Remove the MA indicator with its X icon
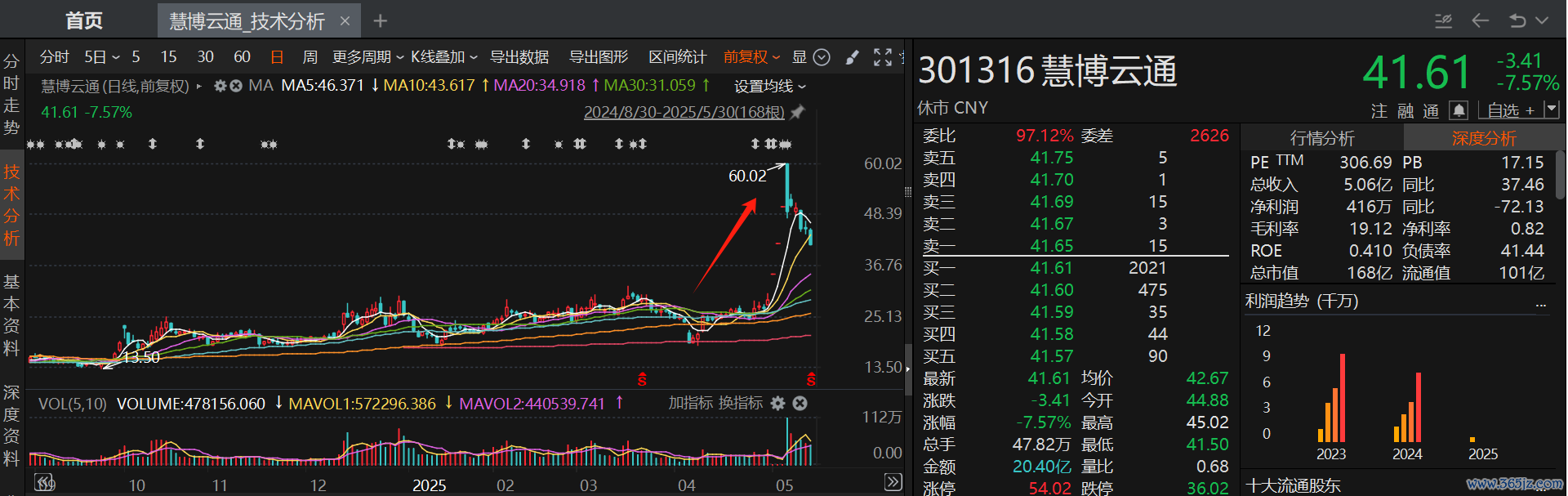1568x496 pixels. pos(236,86)
